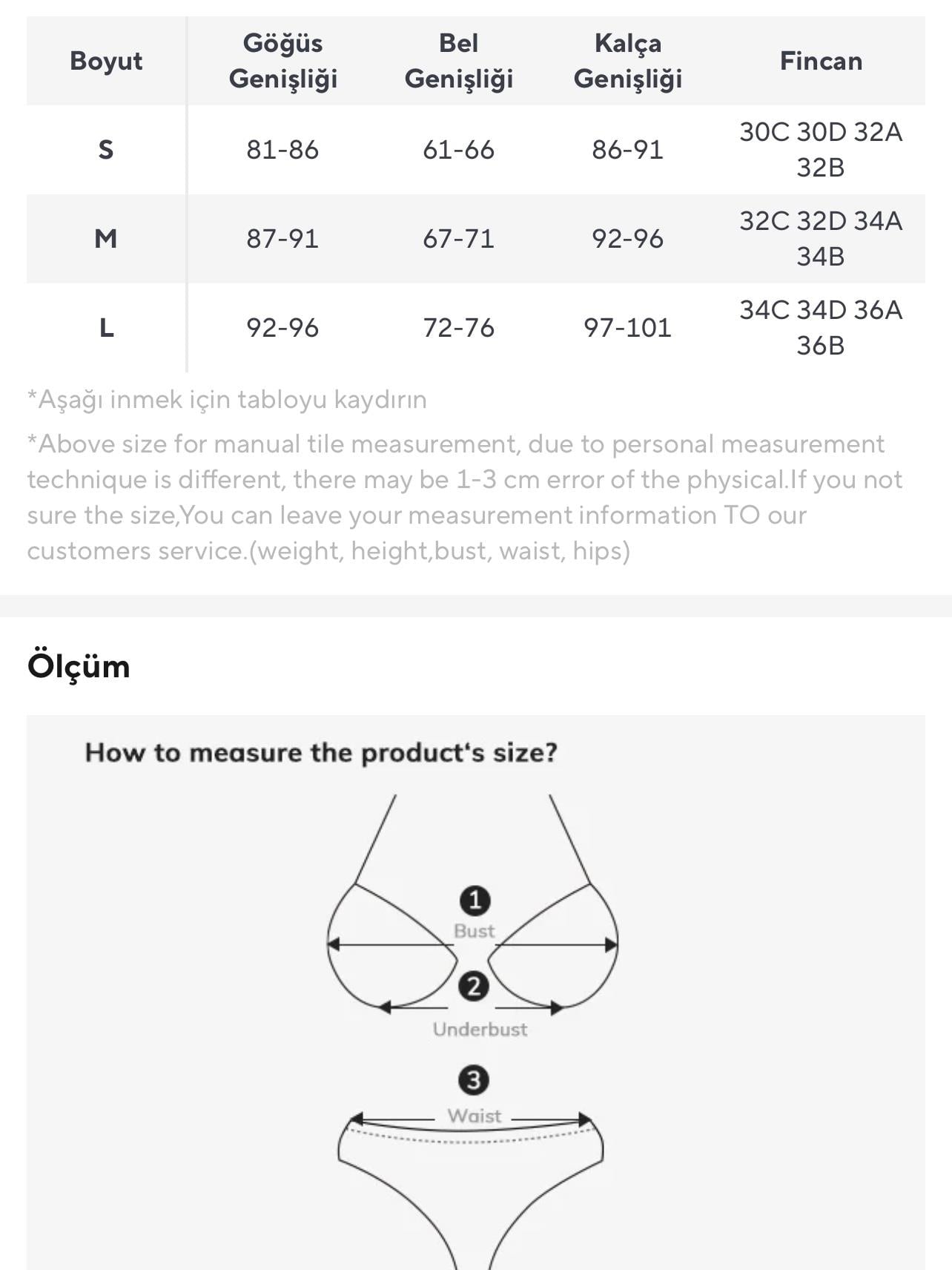The width and height of the screenshot is (952, 1270).
Task: Click the Kalça Genişliği column header
Action: (627, 61)
